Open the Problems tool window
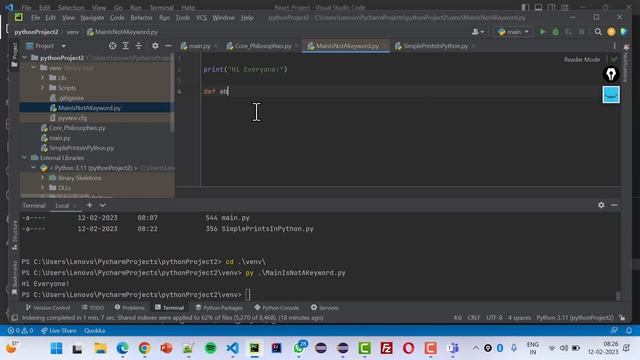The height and width of the screenshot is (360, 640). [x=130, y=308]
